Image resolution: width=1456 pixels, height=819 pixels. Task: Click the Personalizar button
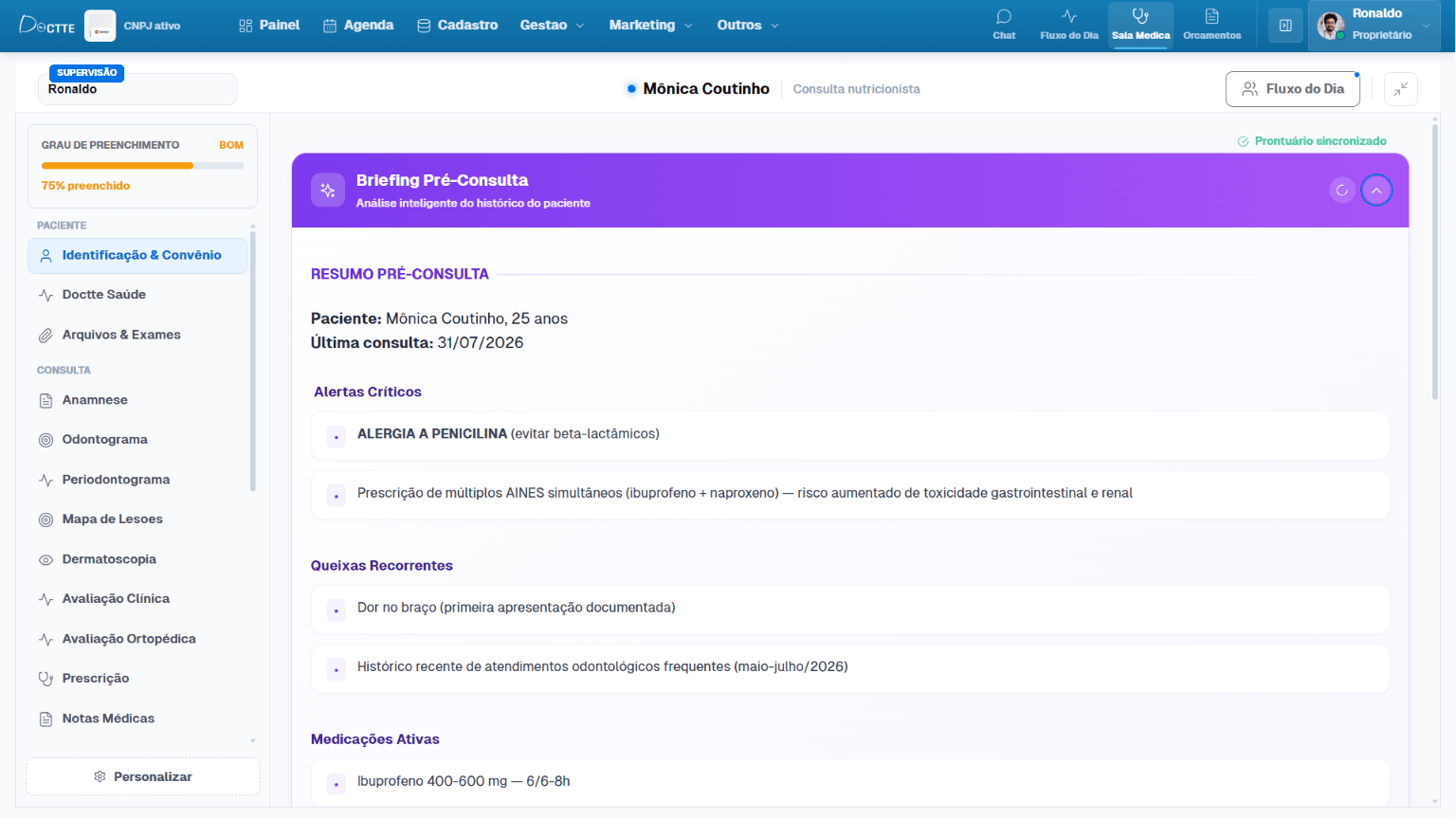(x=143, y=776)
